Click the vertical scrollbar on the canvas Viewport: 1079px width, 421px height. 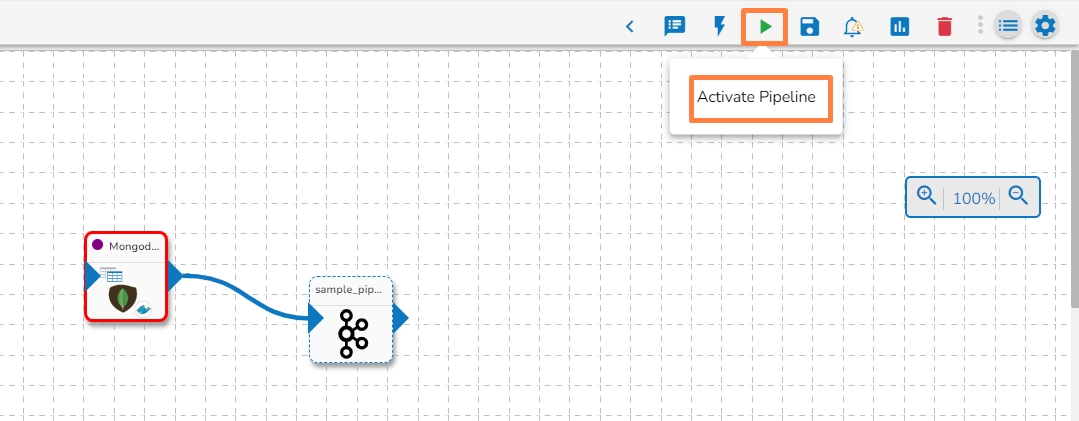1076,179
